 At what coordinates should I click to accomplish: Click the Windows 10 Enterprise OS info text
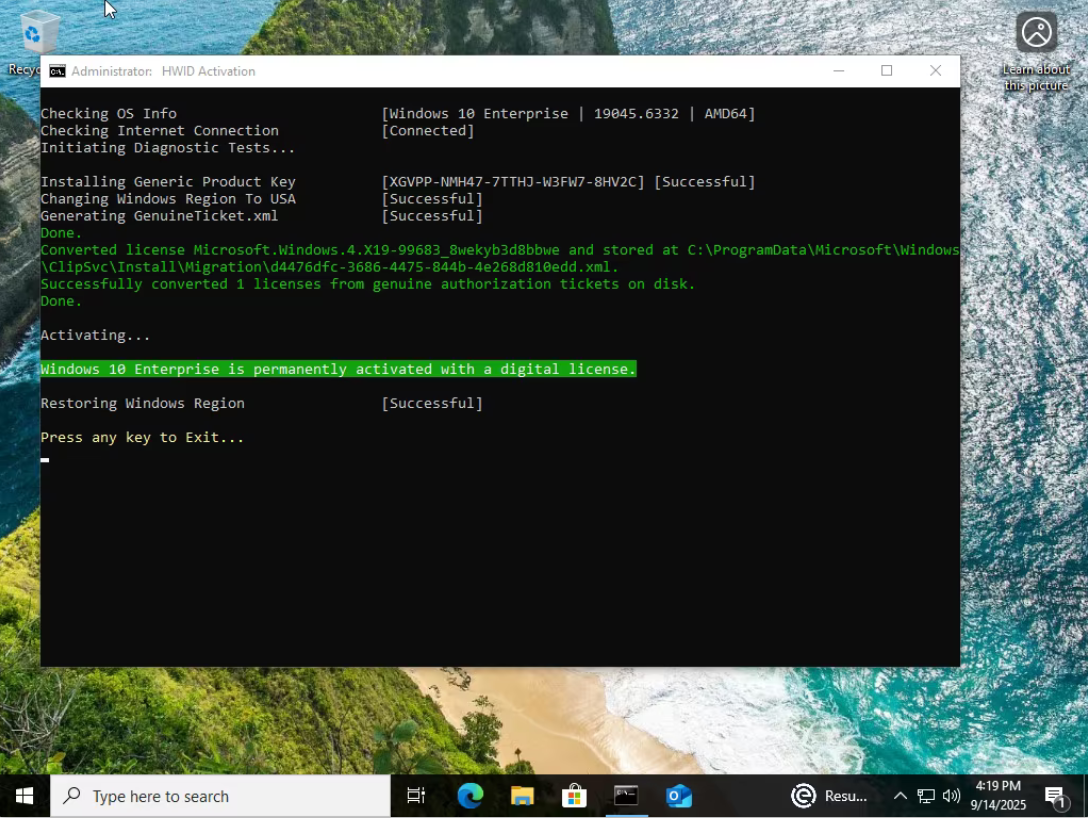coord(568,114)
